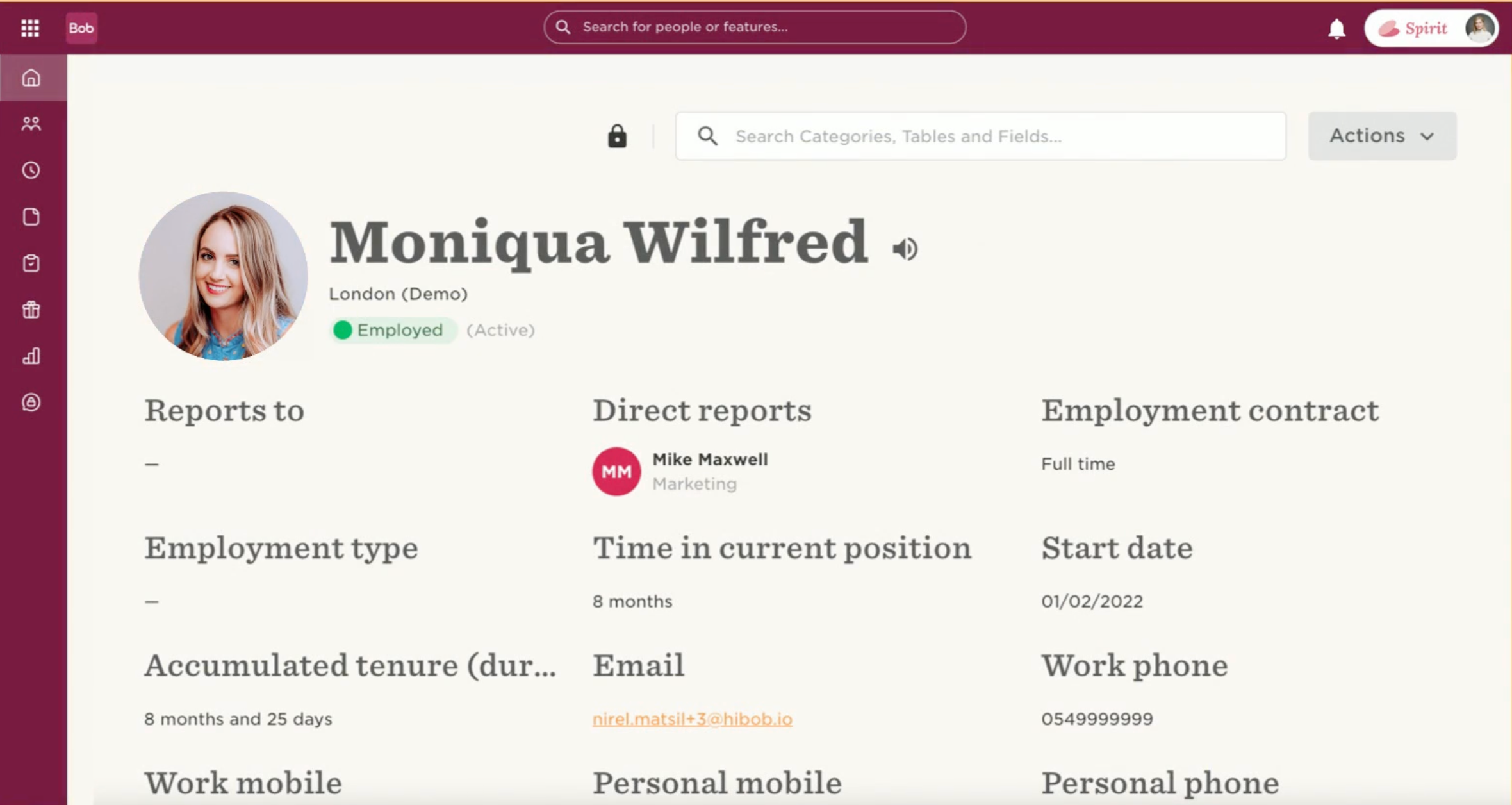1512x805 pixels.
Task: Open the circled lock sidebar icon
Action: 31,402
